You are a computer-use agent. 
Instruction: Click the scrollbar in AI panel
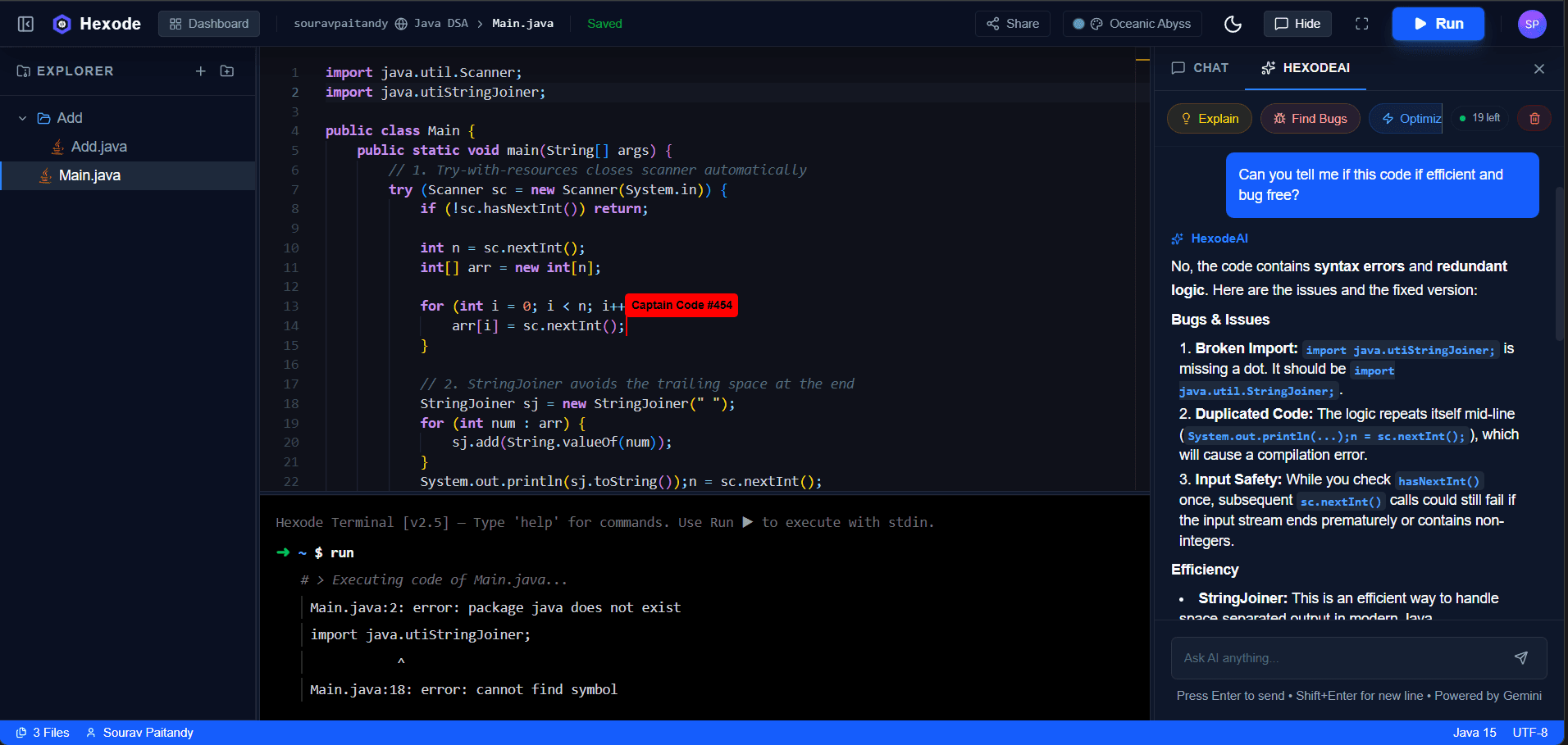click(x=1559, y=262)
